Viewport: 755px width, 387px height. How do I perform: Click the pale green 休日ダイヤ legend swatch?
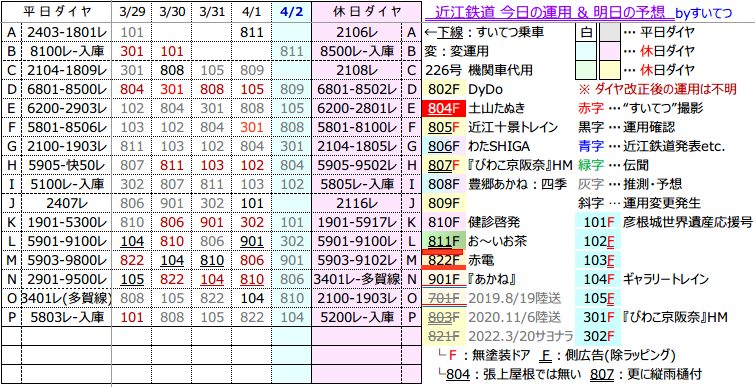586,71
